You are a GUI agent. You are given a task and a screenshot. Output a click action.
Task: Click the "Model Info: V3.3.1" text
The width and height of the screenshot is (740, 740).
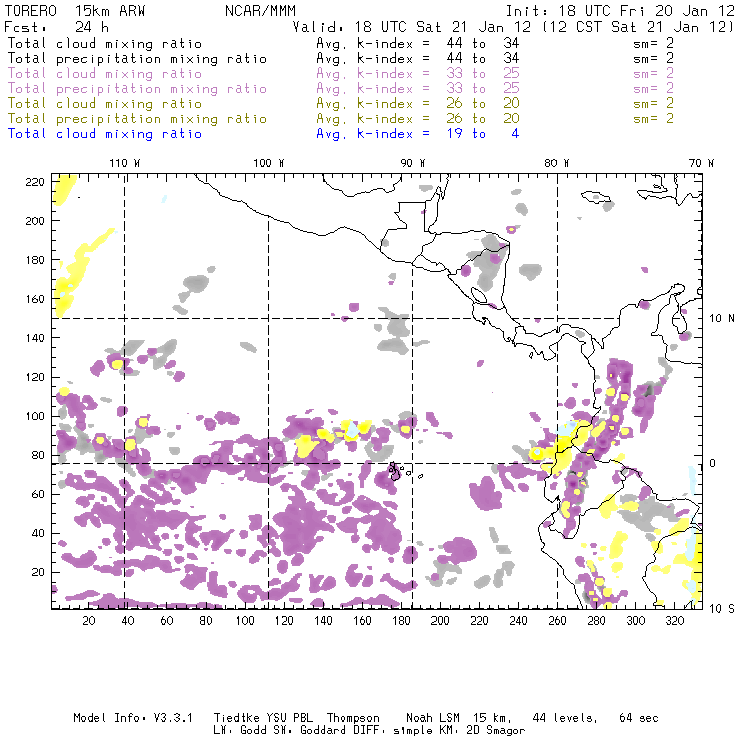133,718
